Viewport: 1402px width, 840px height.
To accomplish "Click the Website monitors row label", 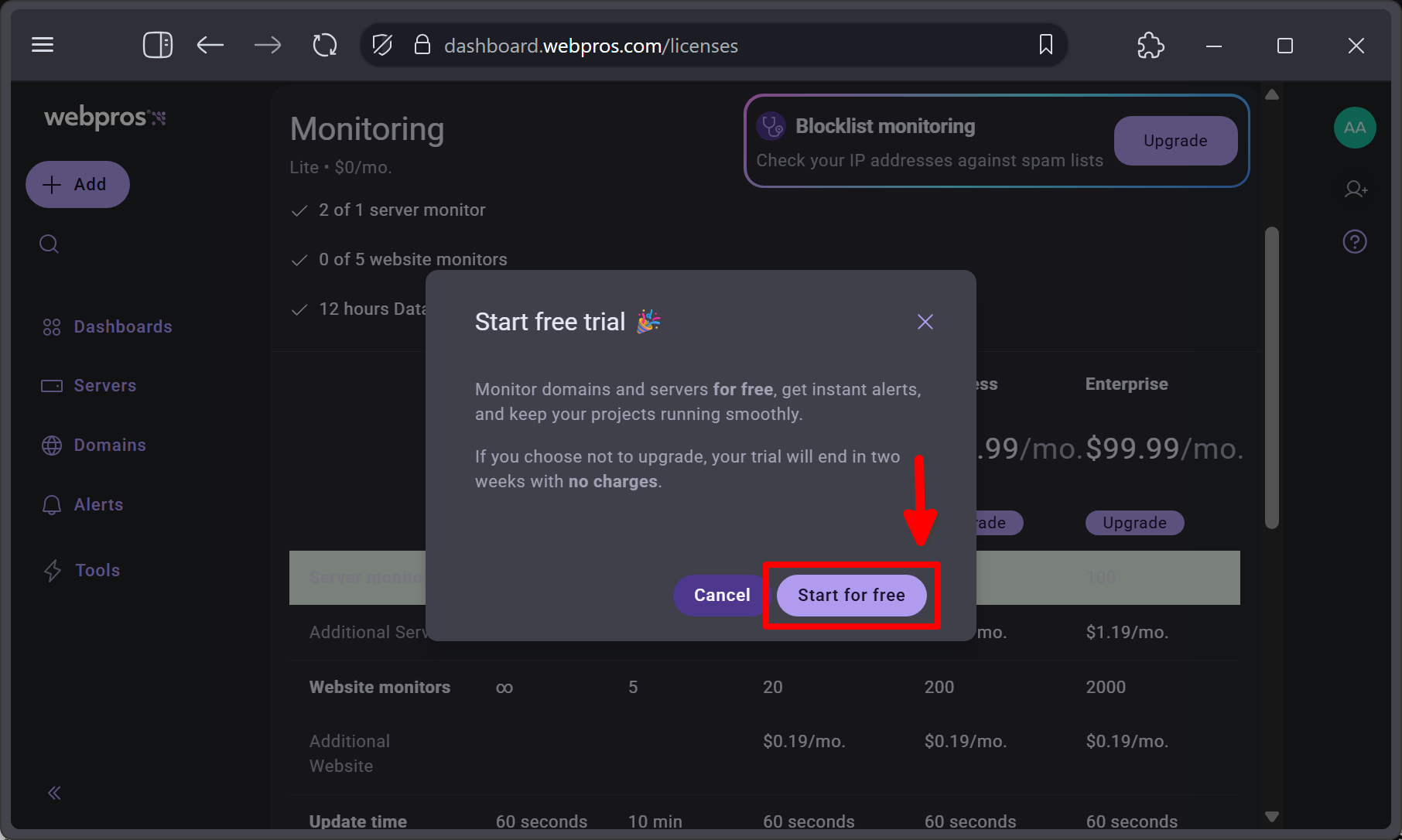I will pos(379,687).
